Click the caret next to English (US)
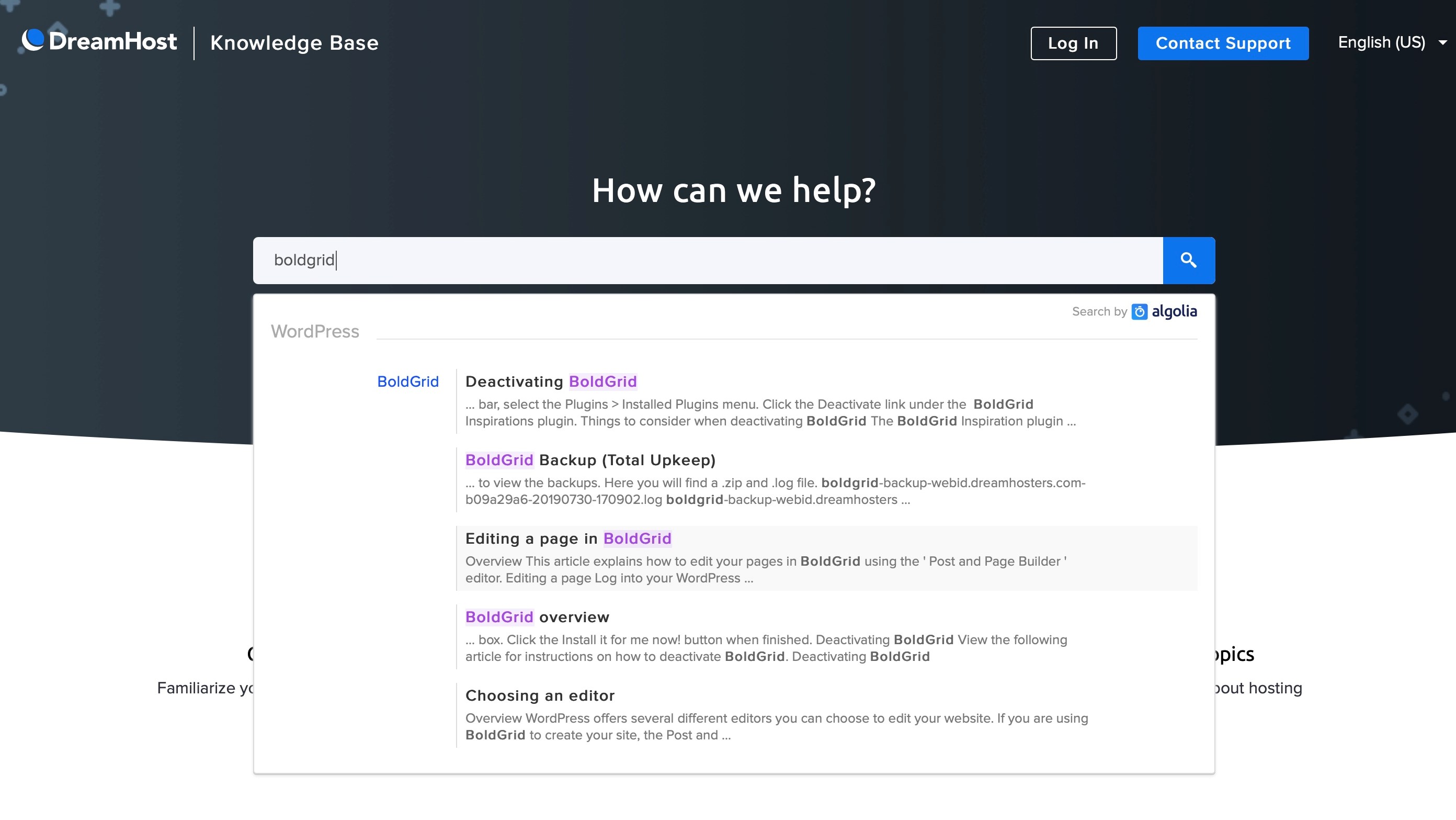The image size is (1456, 820). tap(1440, 42)
